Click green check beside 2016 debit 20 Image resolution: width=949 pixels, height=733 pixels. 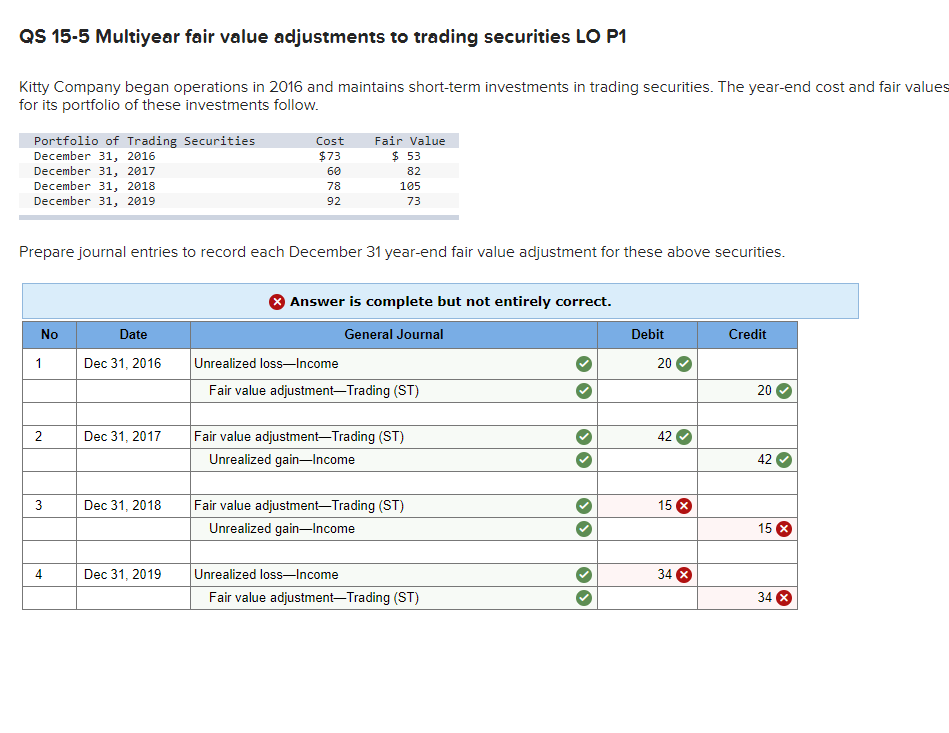click(x=684, y=364)
